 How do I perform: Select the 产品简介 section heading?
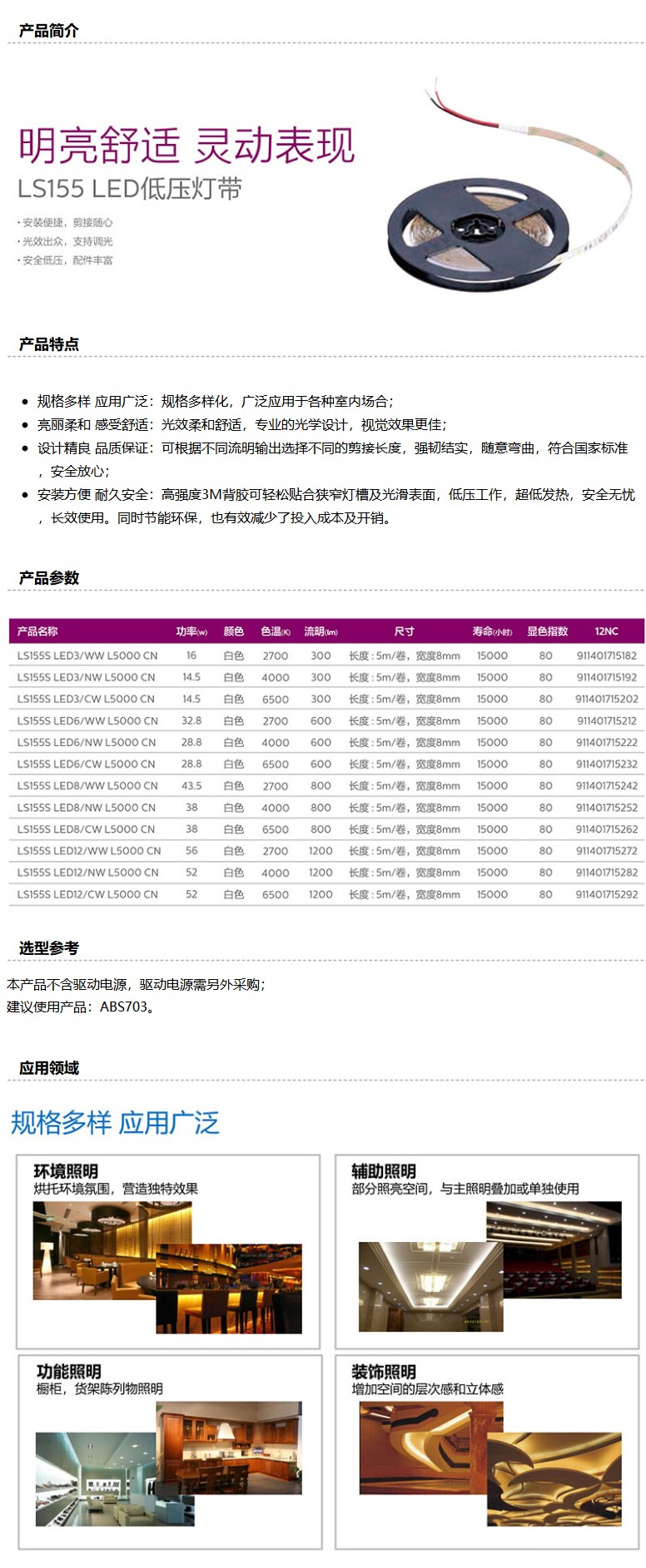click(x=48, y=31)
